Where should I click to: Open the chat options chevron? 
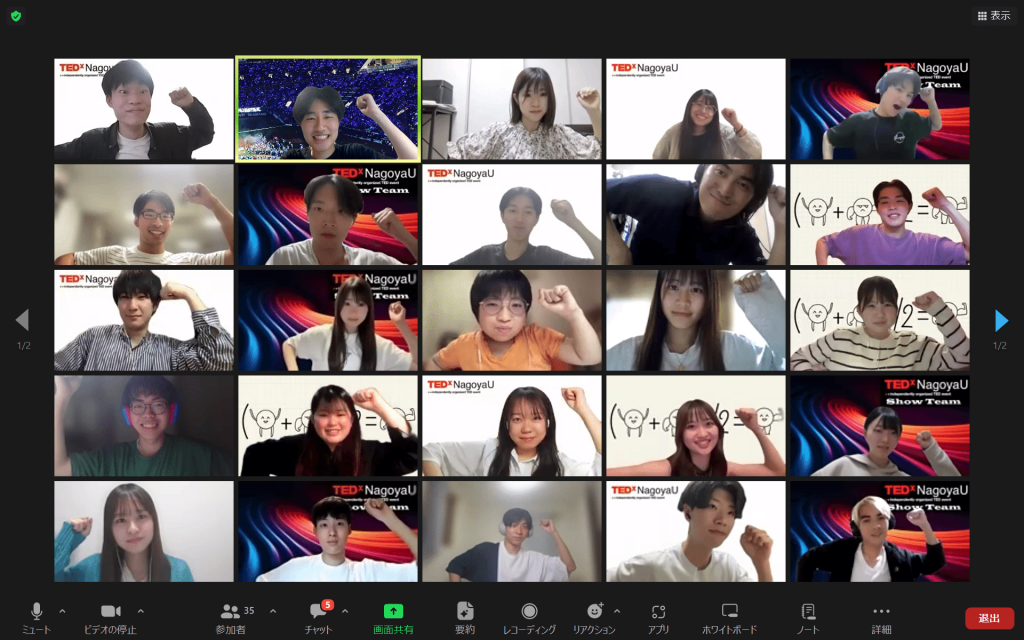[345, 611]
